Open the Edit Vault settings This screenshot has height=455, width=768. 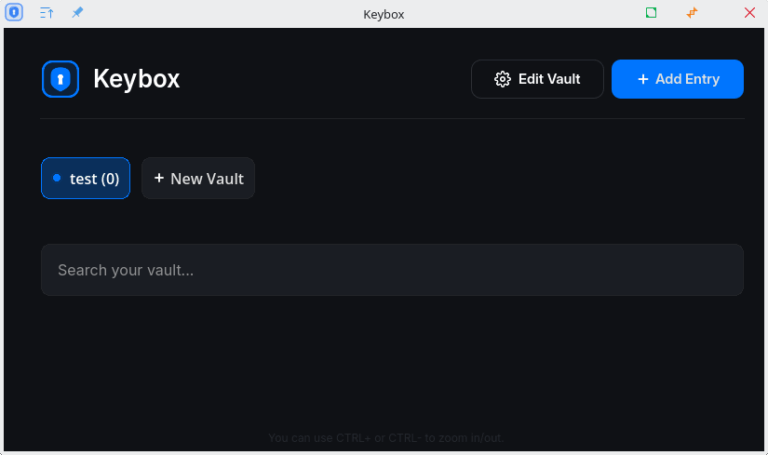pos(537,79)
